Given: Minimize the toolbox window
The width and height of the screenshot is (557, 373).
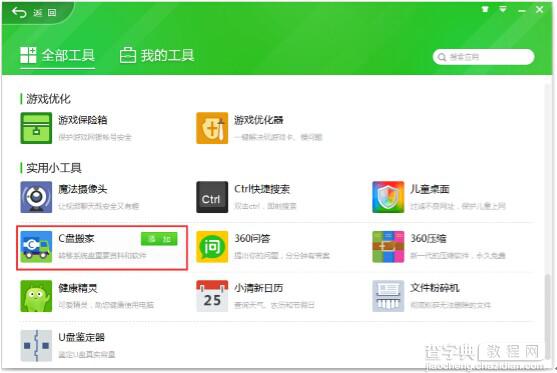Looking at the screenshot, I should click(x=521, y=11).
